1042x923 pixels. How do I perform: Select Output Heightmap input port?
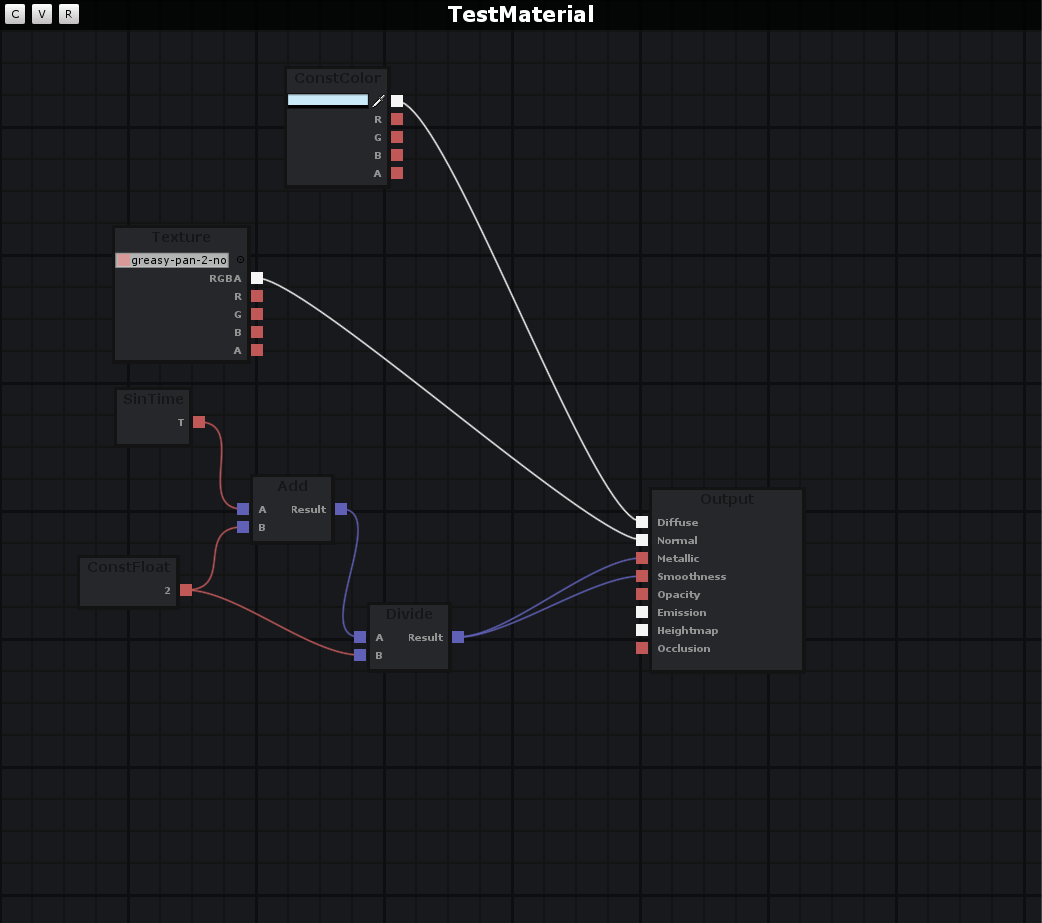coord(642,630)
